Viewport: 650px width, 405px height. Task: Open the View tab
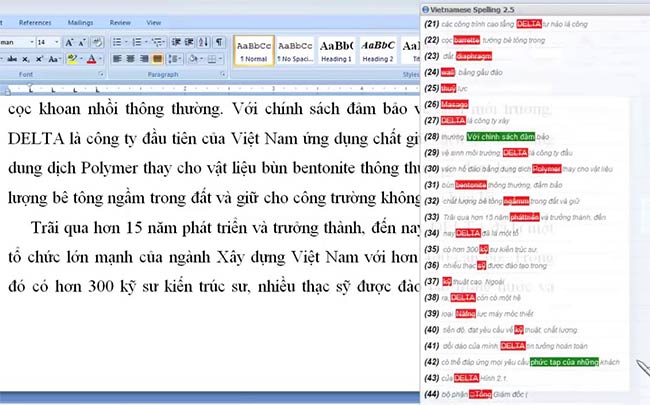coord(153,23)
